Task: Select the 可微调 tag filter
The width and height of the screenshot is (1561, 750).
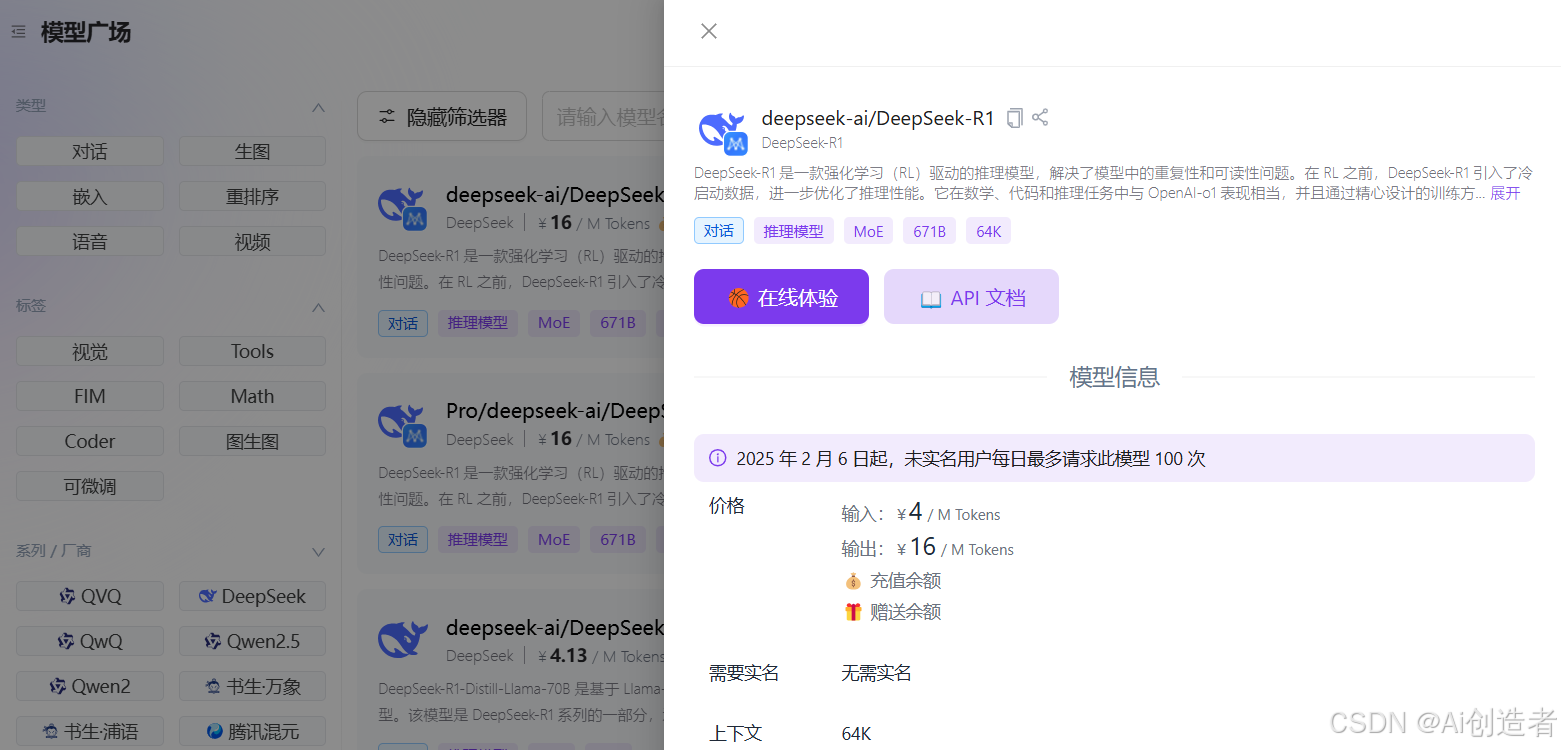Action: 90,486
